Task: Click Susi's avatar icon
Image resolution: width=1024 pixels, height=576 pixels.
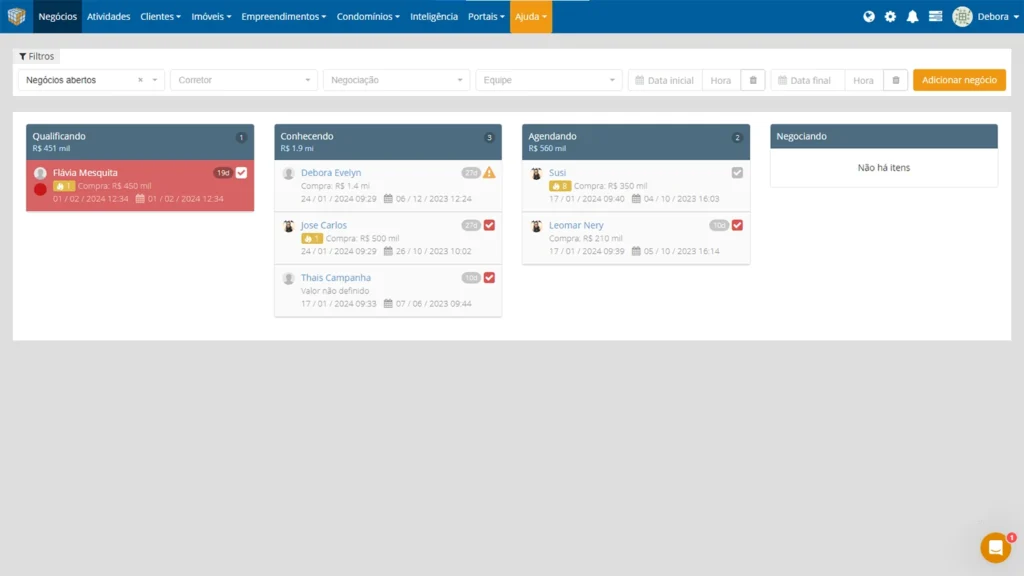Action: coord(536,173)
